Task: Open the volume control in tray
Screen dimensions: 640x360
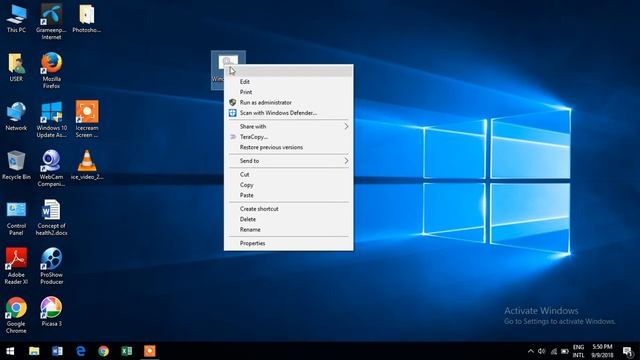Action: pos(542,351)
